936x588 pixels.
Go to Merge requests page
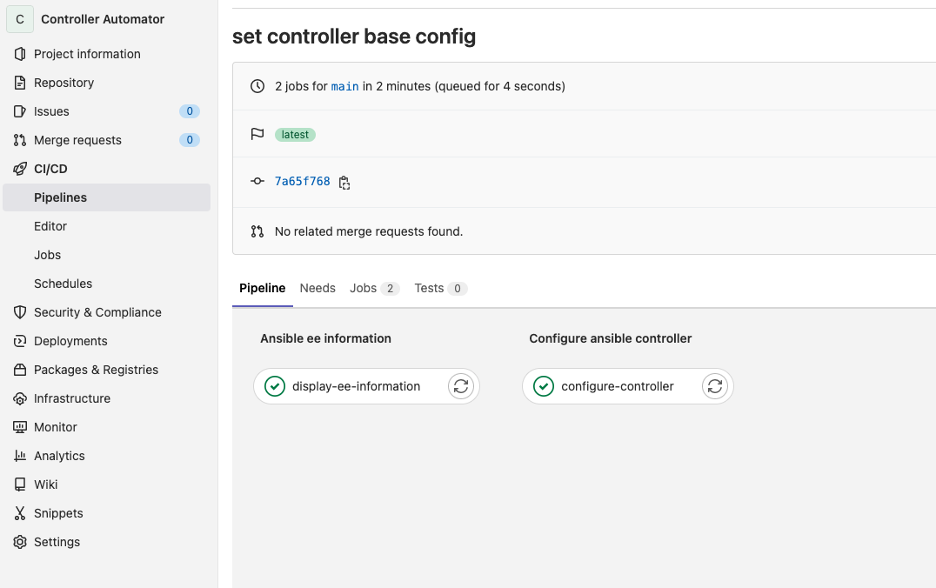(77, 140)
